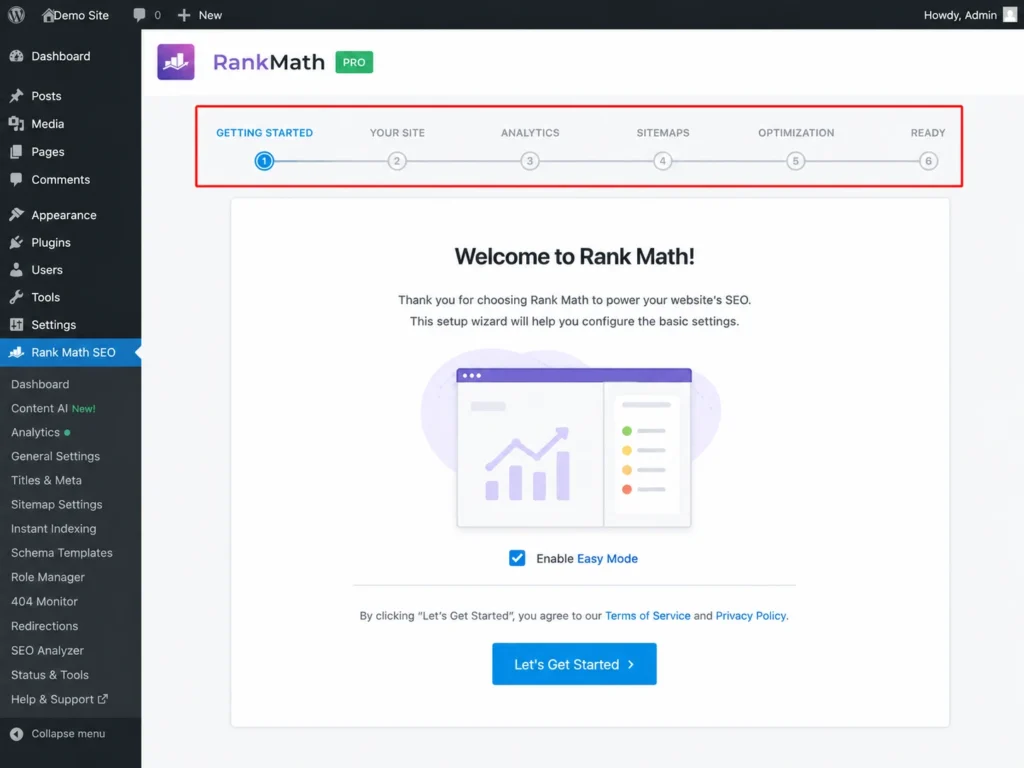The height and width of the screenshot is (768, 1024).
Task: Click the WordPress logo in admin bar
Action: 16,14
